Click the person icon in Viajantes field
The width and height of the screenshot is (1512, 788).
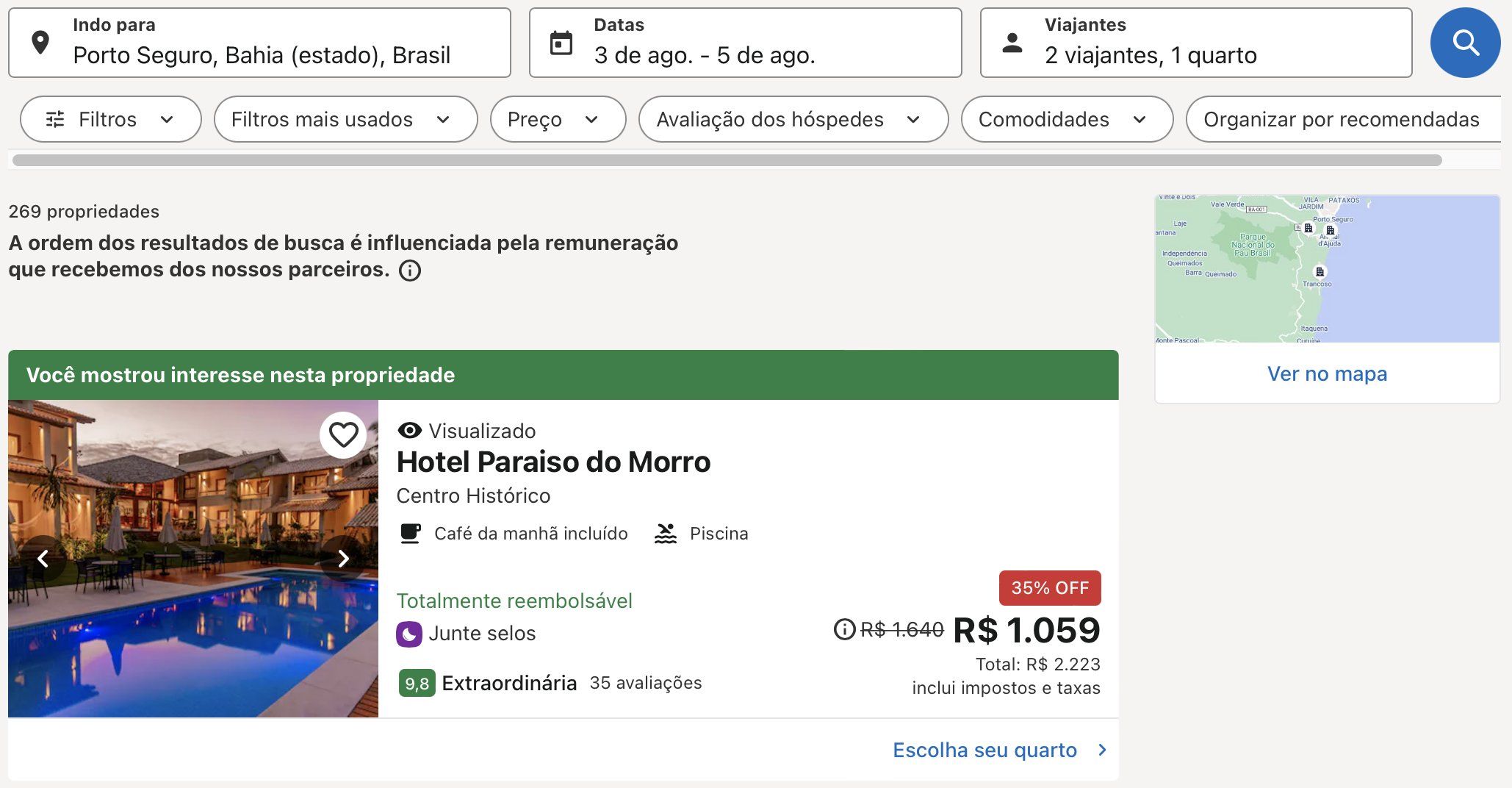1012,43
